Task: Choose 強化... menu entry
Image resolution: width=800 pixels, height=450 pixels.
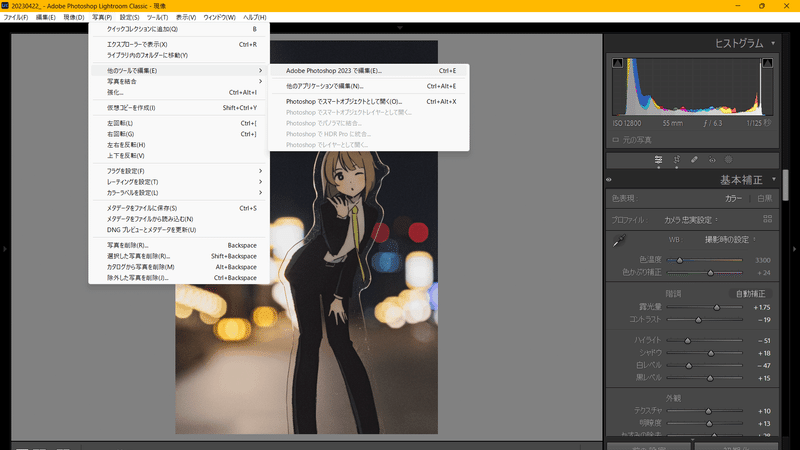Action: click(179, 92)
